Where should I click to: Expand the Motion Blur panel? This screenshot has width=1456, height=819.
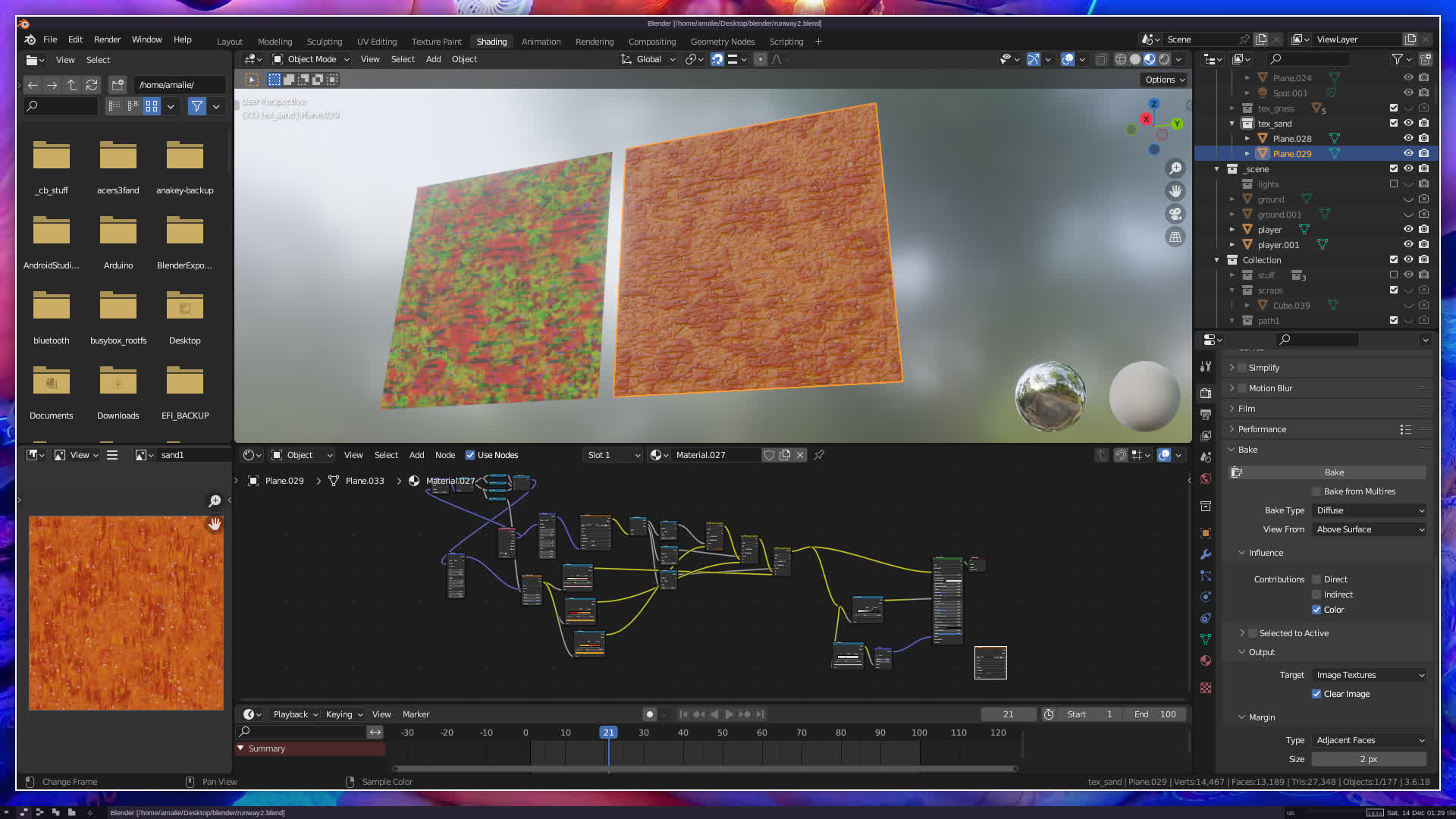point(1232,388)
